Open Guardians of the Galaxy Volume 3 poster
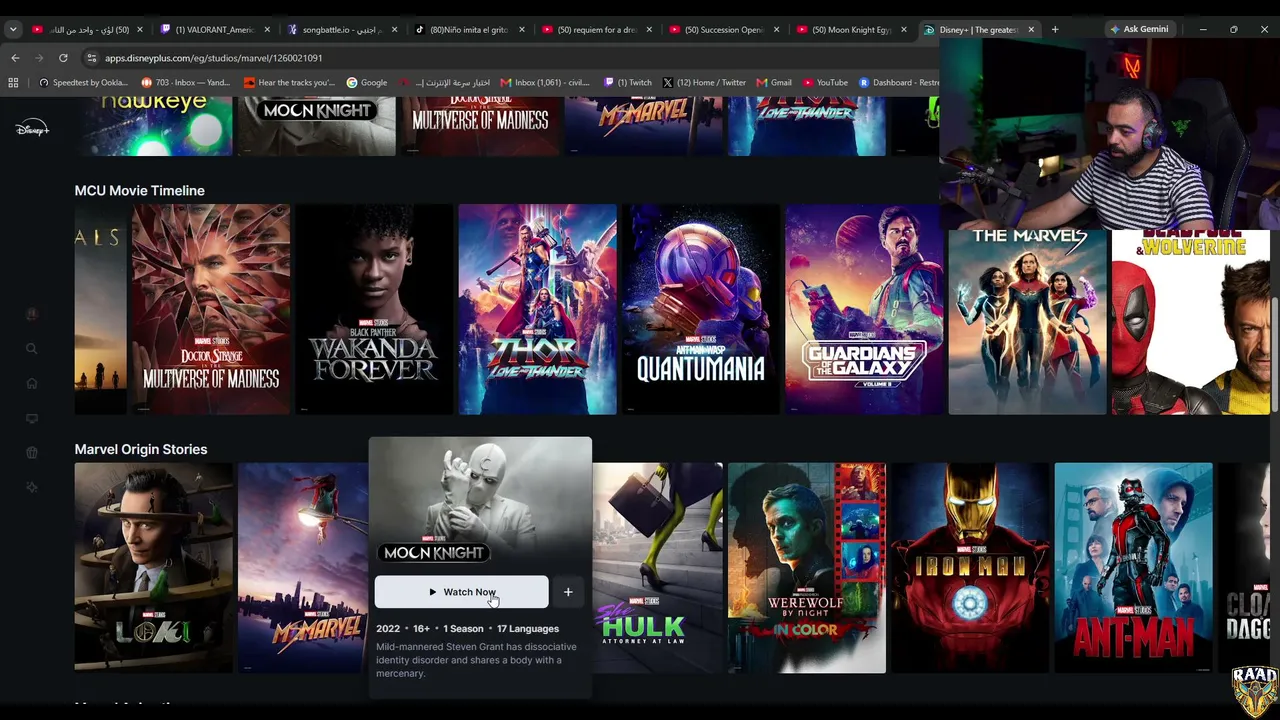The height and width of the screenshot is (720, 1280). (864, 309)
